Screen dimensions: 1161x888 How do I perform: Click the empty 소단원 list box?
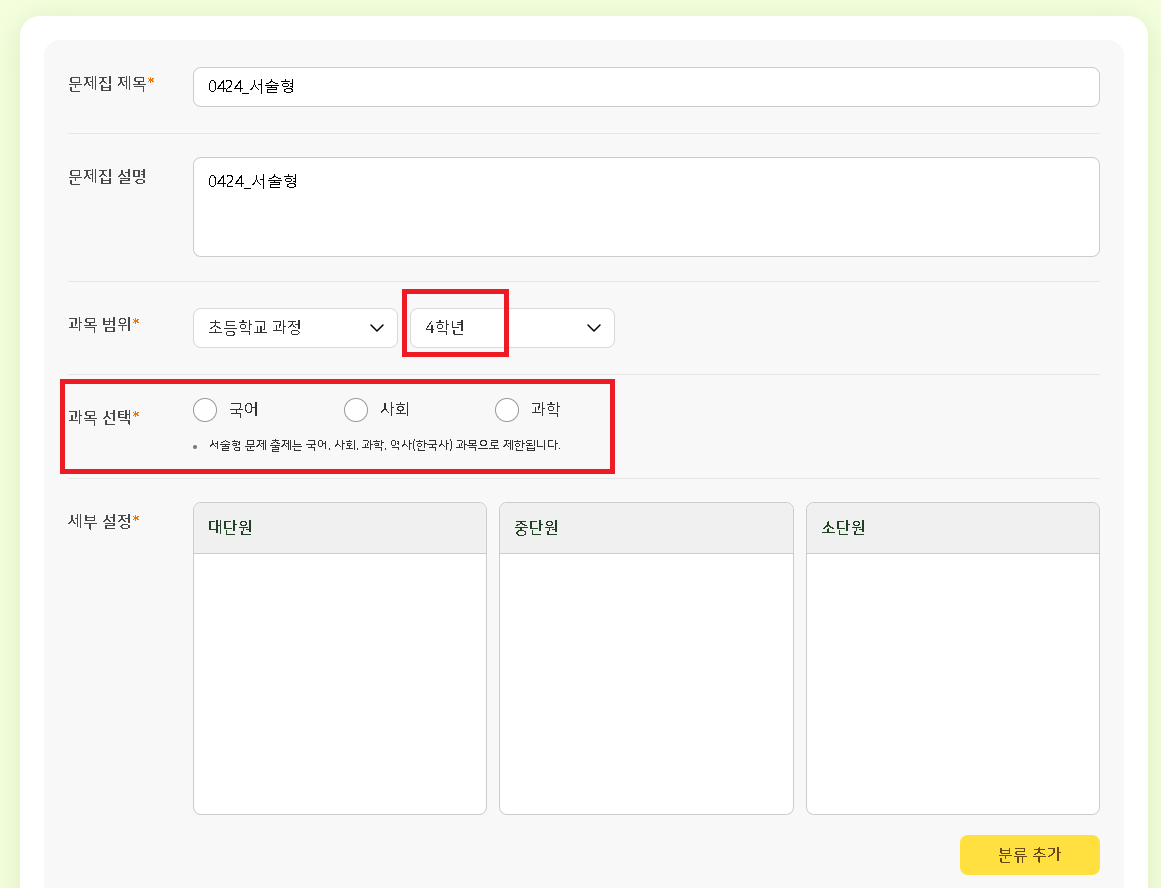tap(952, 683)
